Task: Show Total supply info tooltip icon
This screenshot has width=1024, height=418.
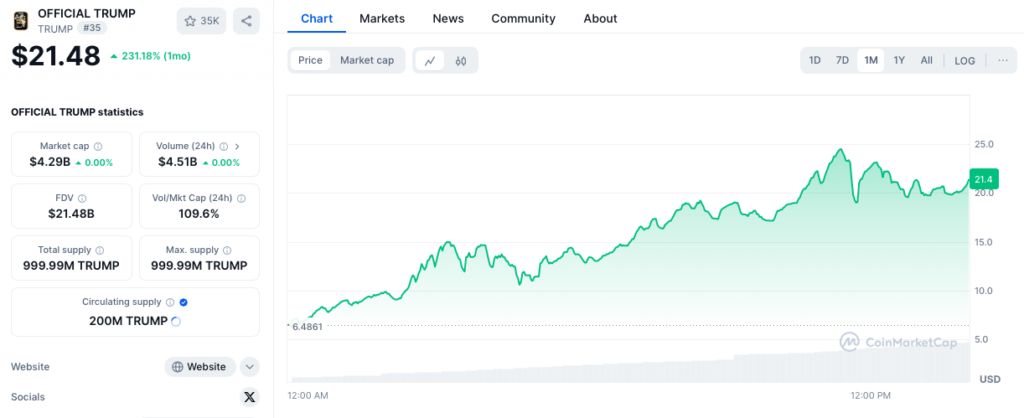Action: [99, 250]
